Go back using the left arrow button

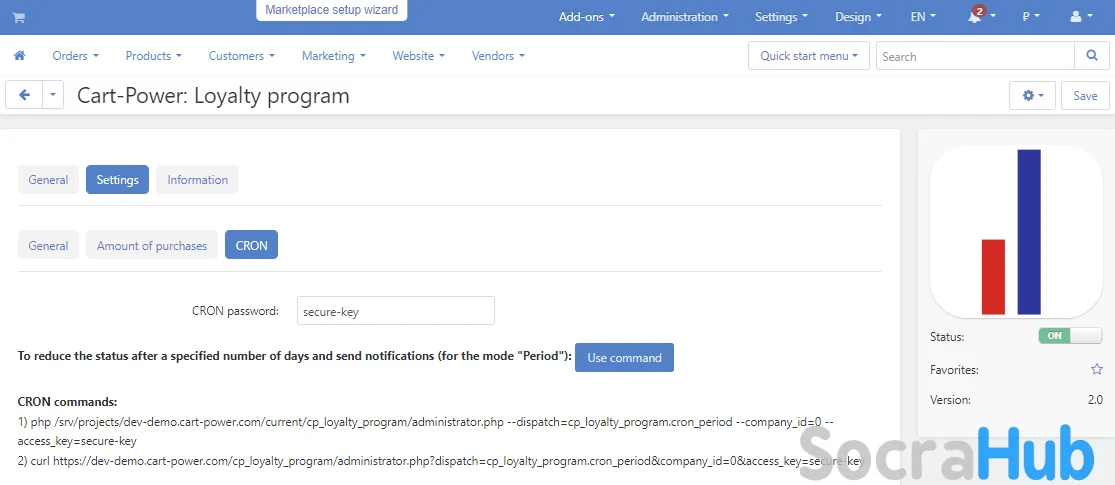tap(24, 95)
